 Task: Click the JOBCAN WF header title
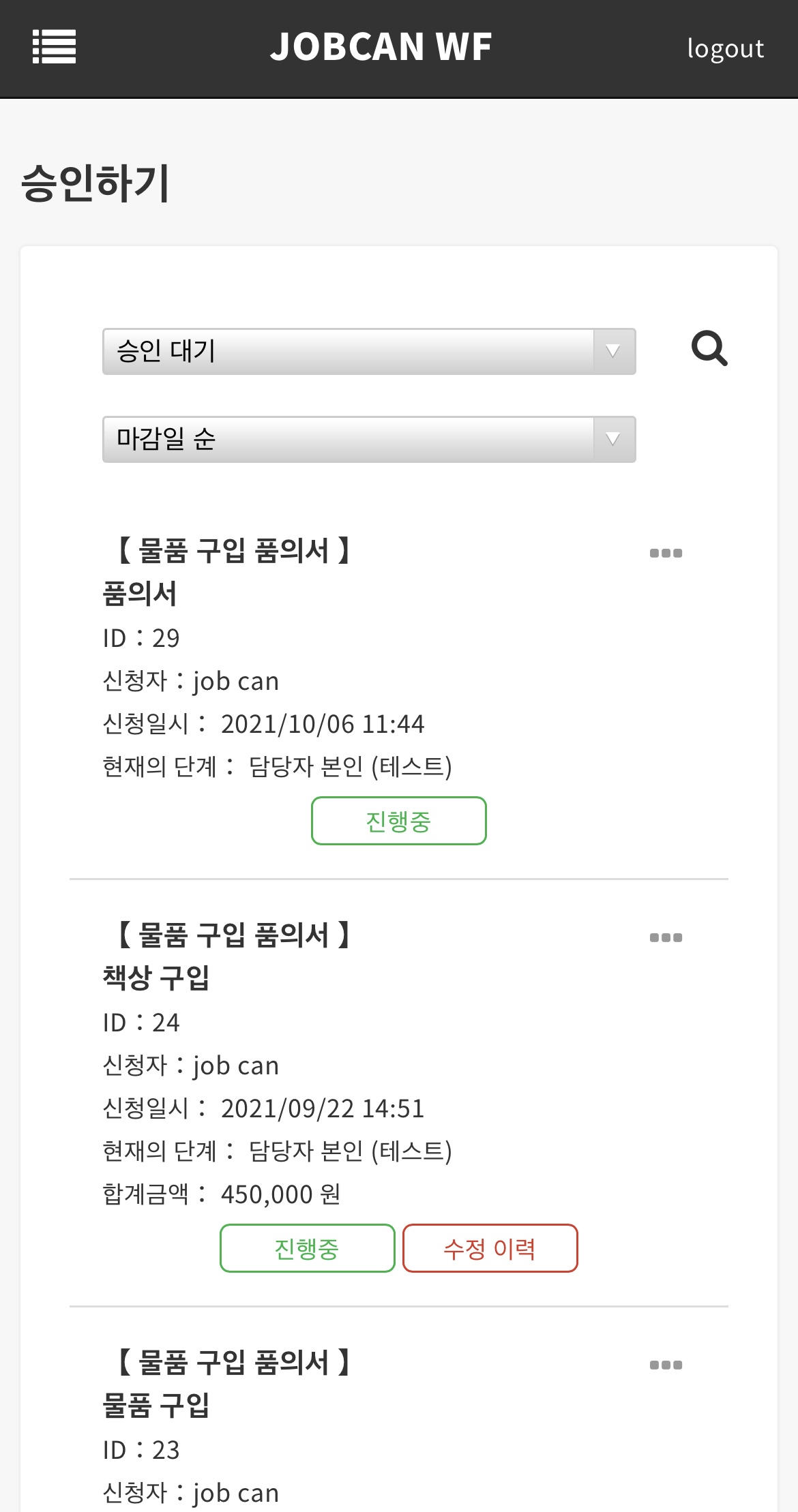[x=381, y=47]
